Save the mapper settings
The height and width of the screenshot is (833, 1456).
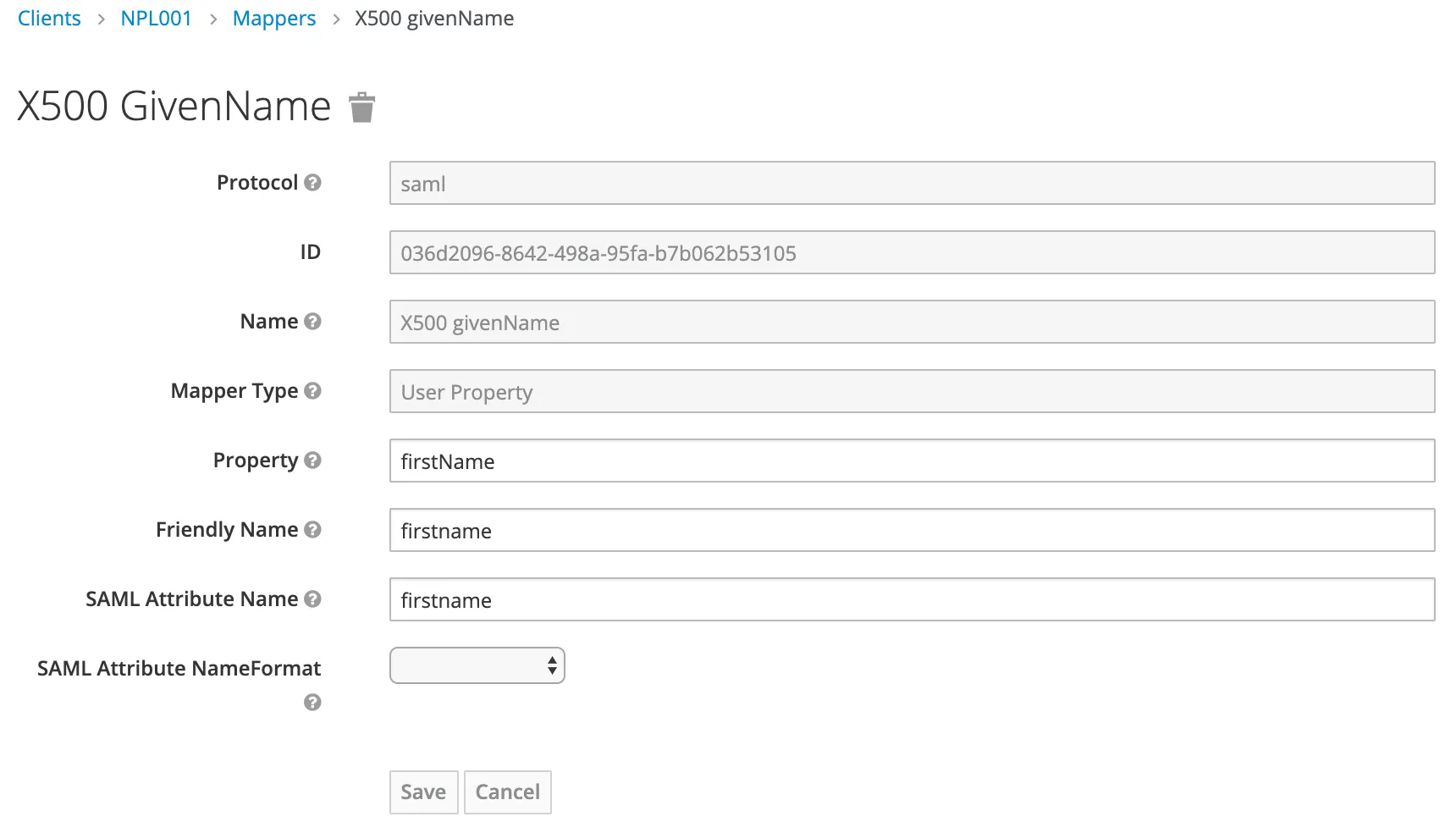click(423, 792)
